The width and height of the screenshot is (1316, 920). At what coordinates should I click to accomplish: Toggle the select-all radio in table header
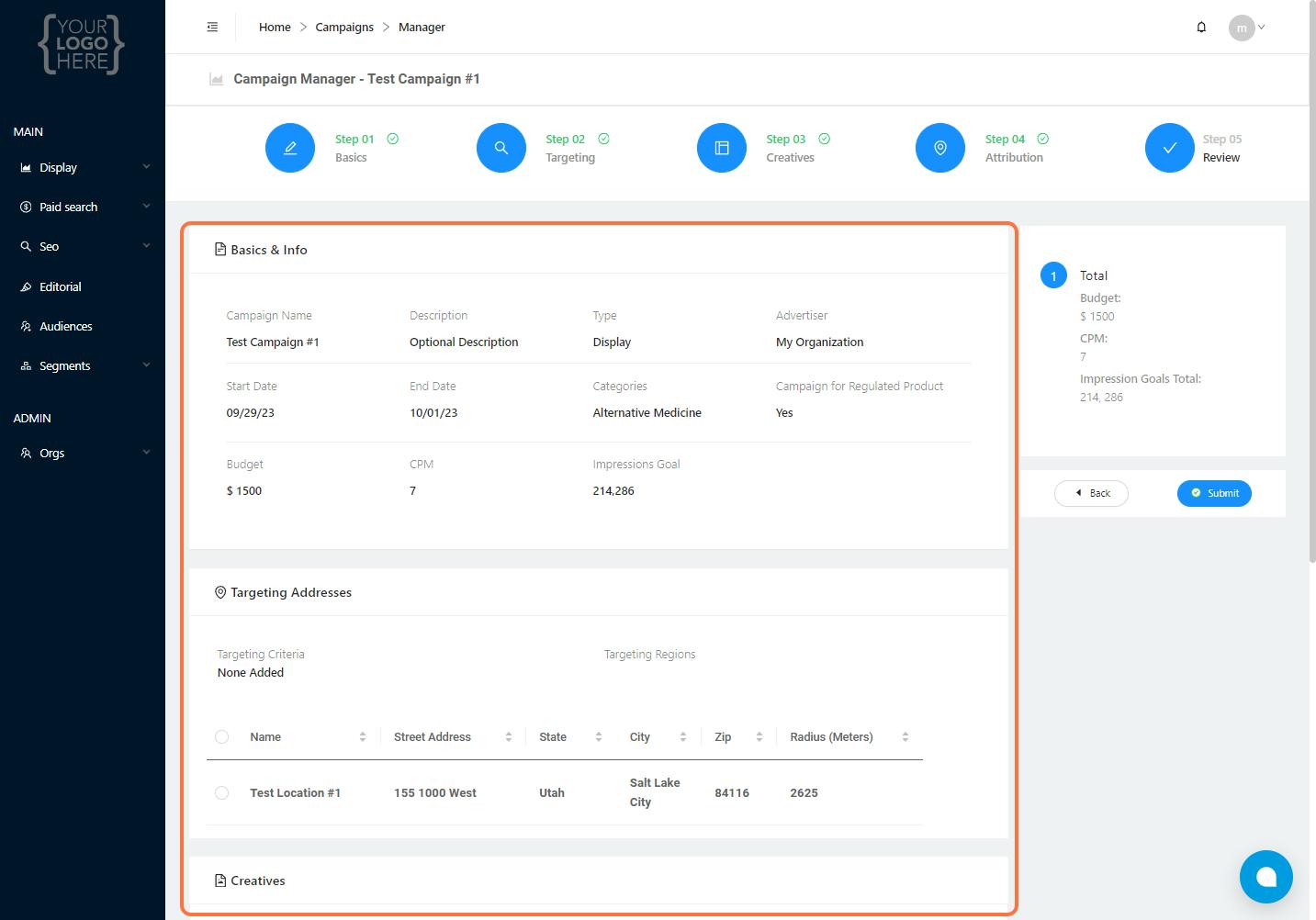(x=221, y=737)
